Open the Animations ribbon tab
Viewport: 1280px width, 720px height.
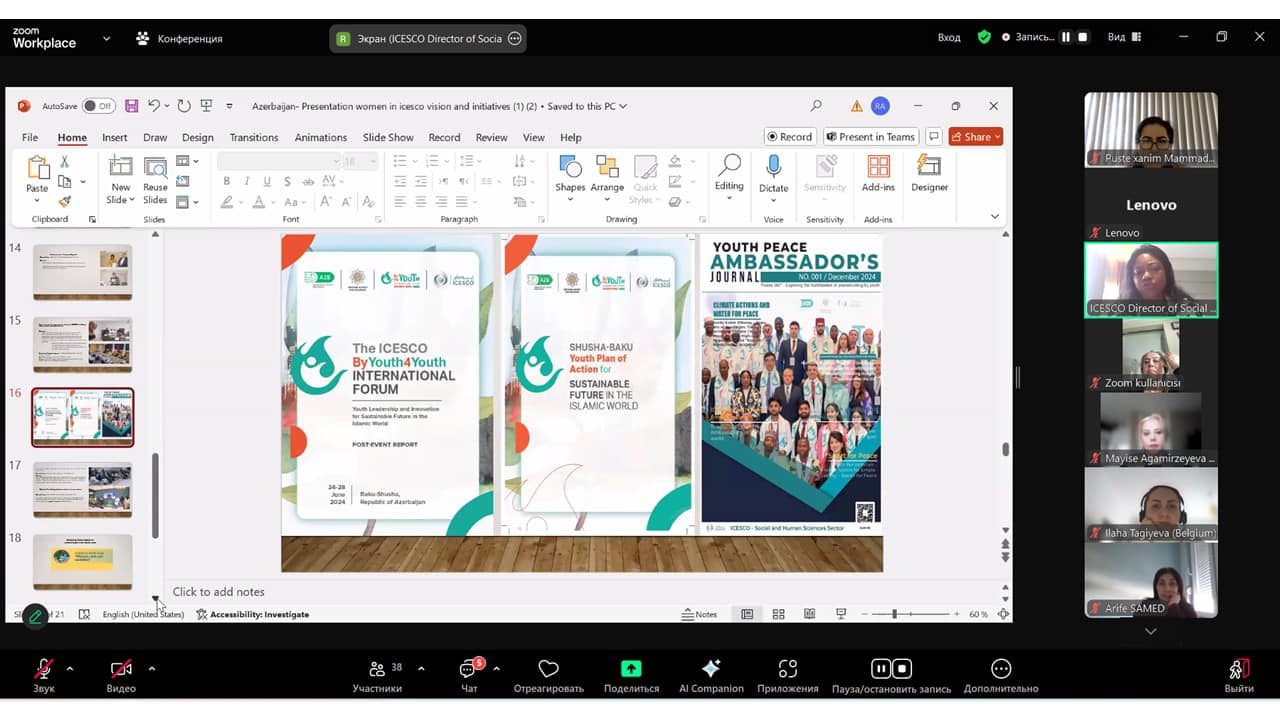coord(320,137)
